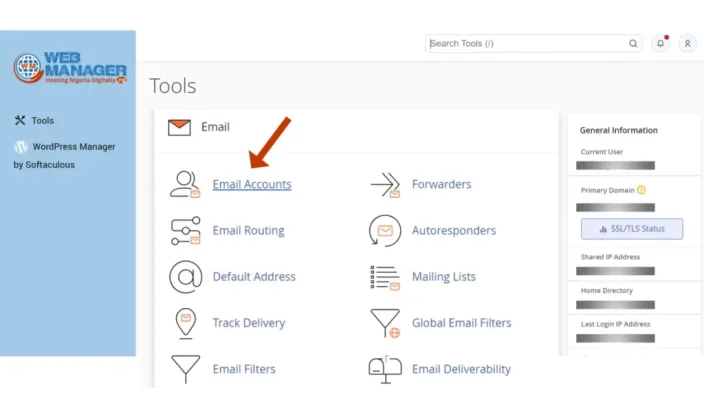The image size is (704, 396).
Task: Open the Email Accounts icon
Action: coord(185,184)
